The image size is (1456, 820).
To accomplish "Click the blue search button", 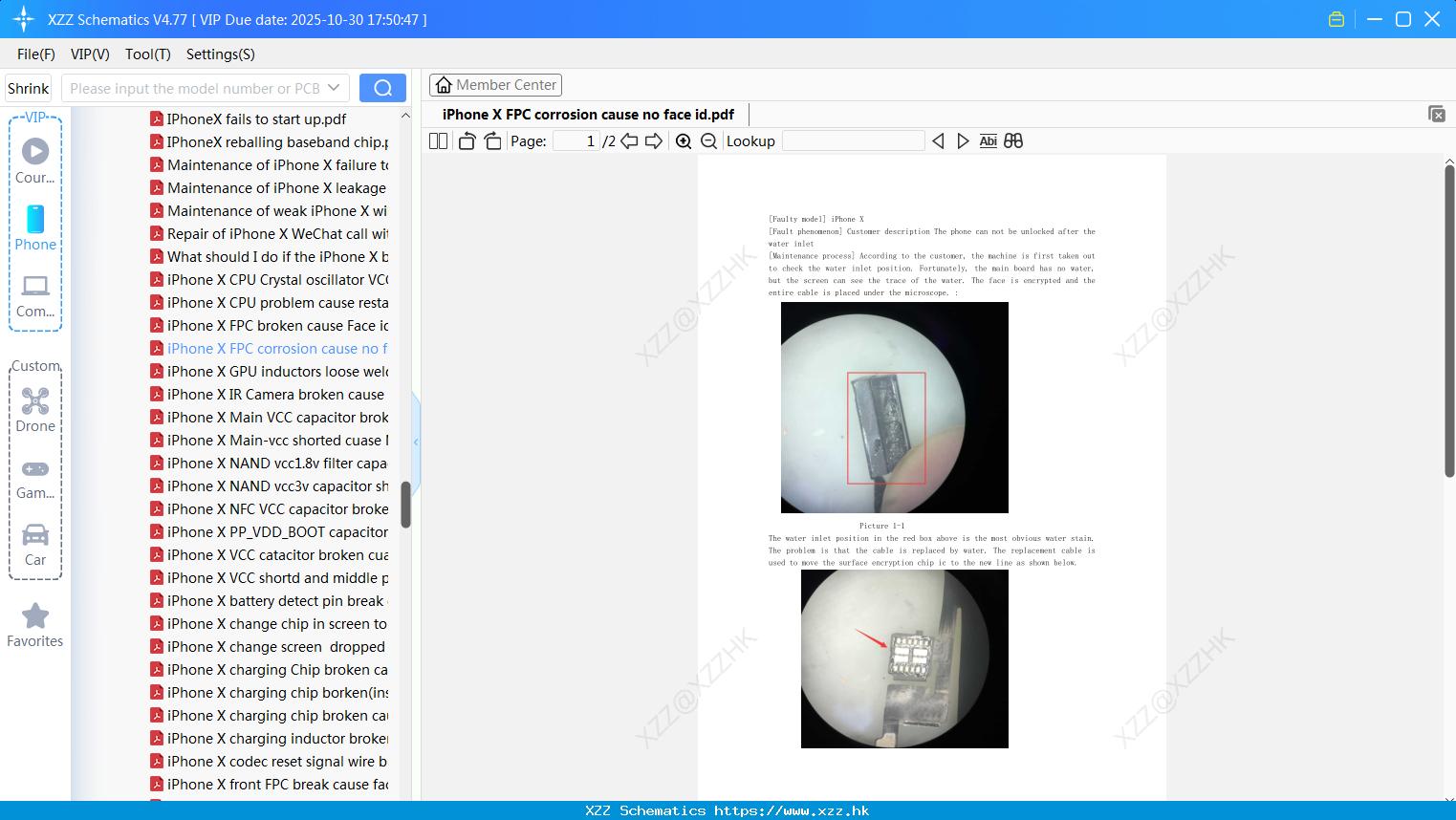I will (x=382, y=88).
